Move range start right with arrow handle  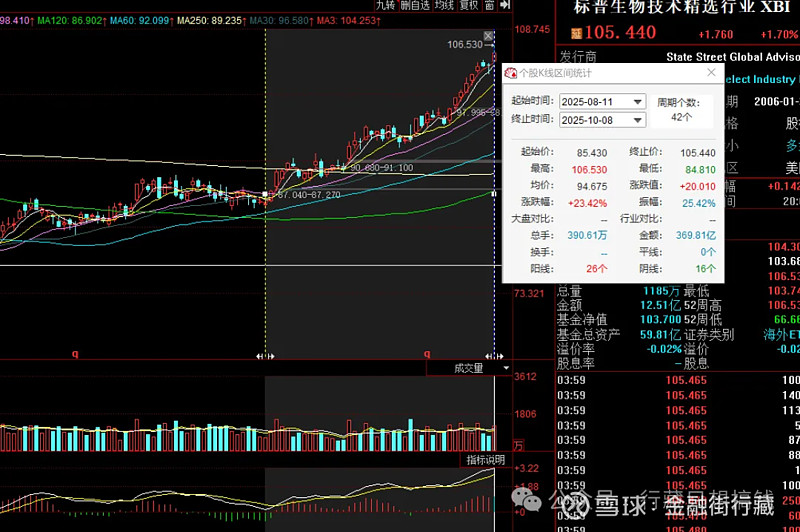point(270,356)
